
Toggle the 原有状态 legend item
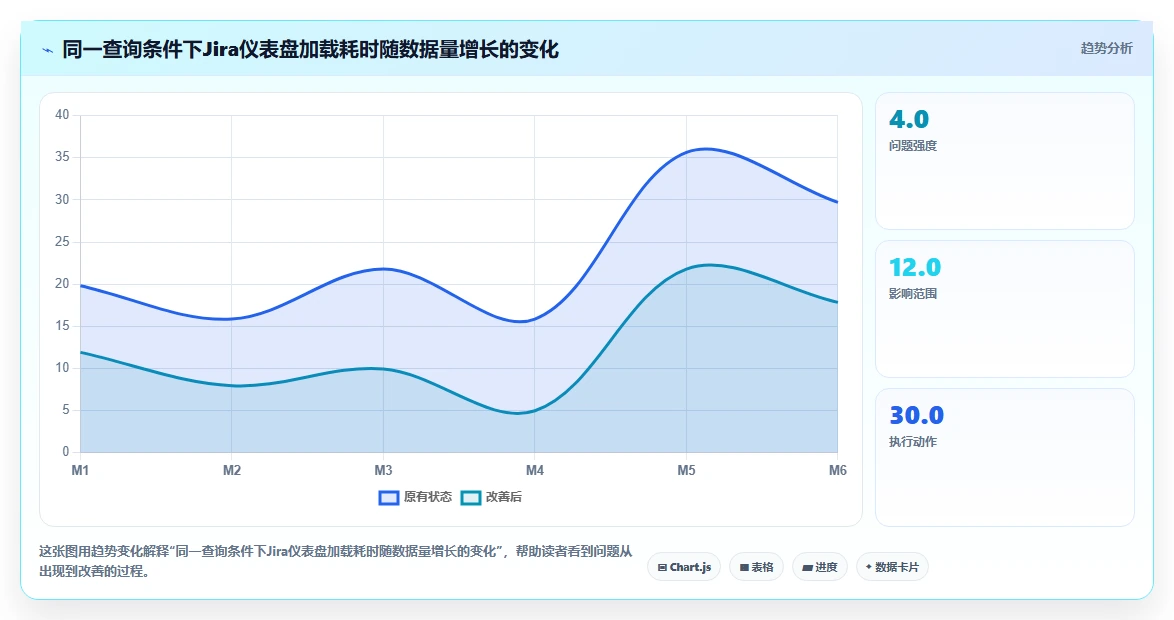pos(415,497)
